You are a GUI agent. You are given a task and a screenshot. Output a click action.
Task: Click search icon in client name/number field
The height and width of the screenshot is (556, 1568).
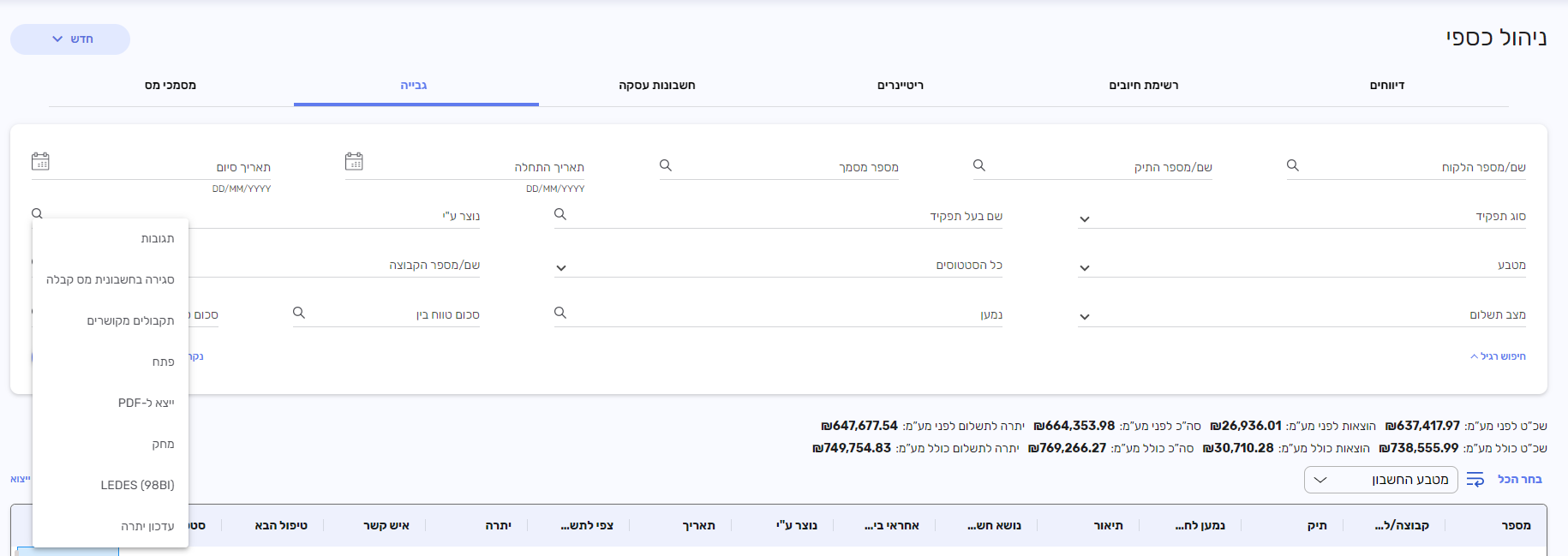click(1293, 165)
